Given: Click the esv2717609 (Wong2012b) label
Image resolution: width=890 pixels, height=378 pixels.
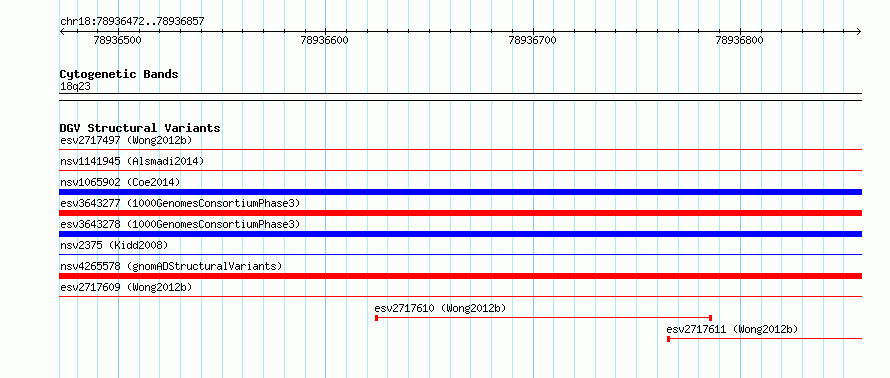Looking at the screenshot, I should pyautogui.click(x=126, y=287).
